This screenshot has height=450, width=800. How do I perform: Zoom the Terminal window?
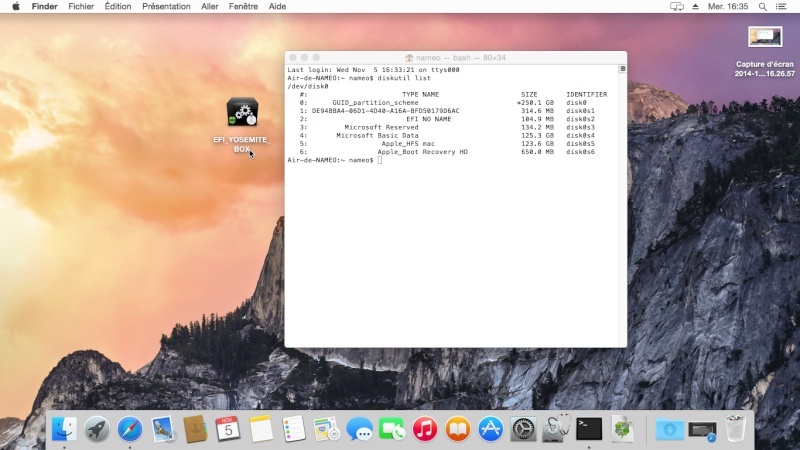[x=316, y=58]
